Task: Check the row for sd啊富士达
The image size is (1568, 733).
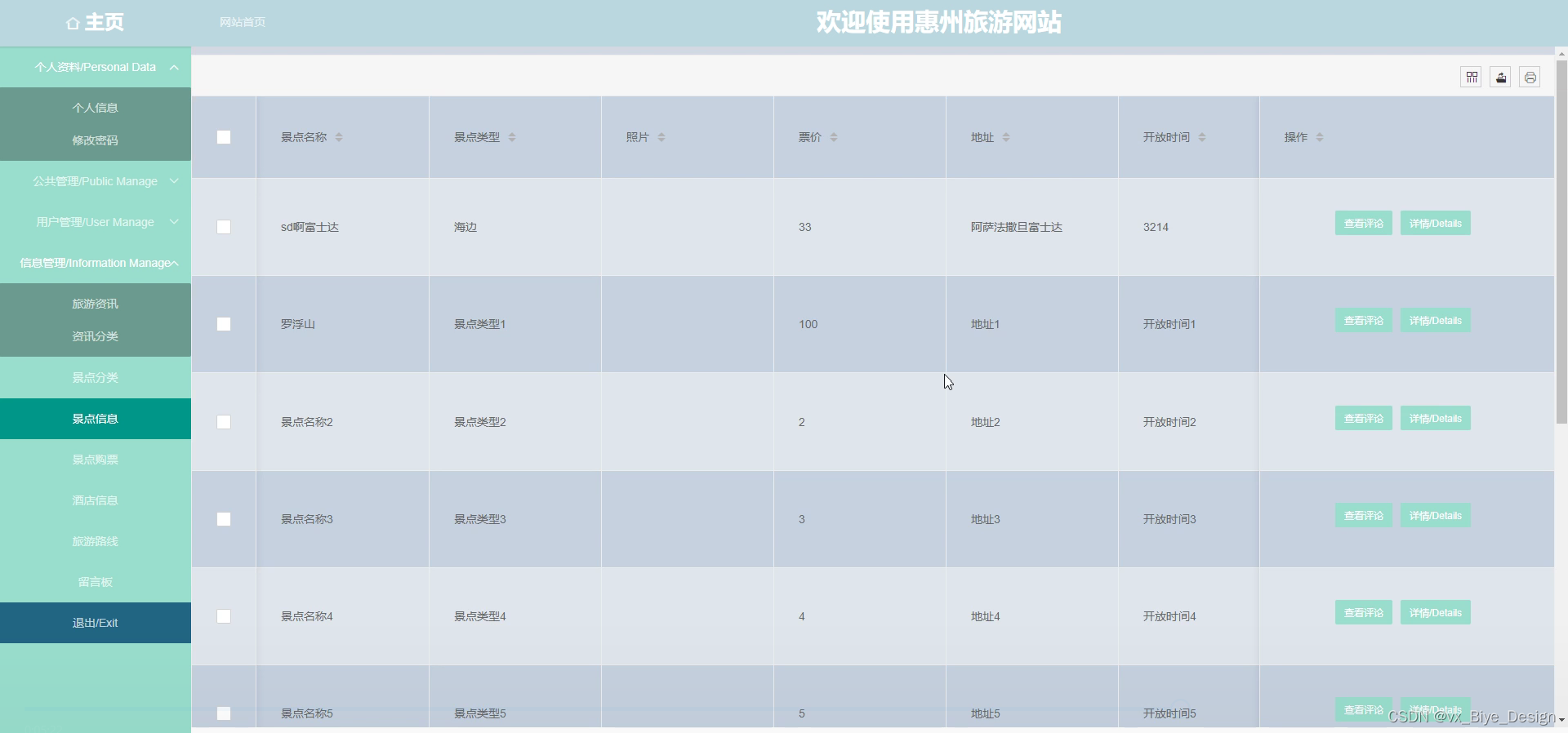Action: [224, 227]
